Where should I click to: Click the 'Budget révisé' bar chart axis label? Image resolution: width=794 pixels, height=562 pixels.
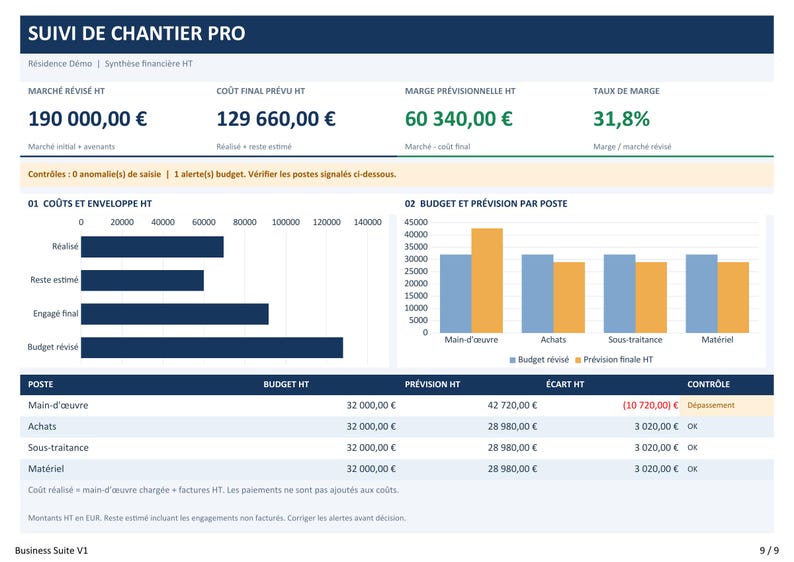tap(53, 347)
